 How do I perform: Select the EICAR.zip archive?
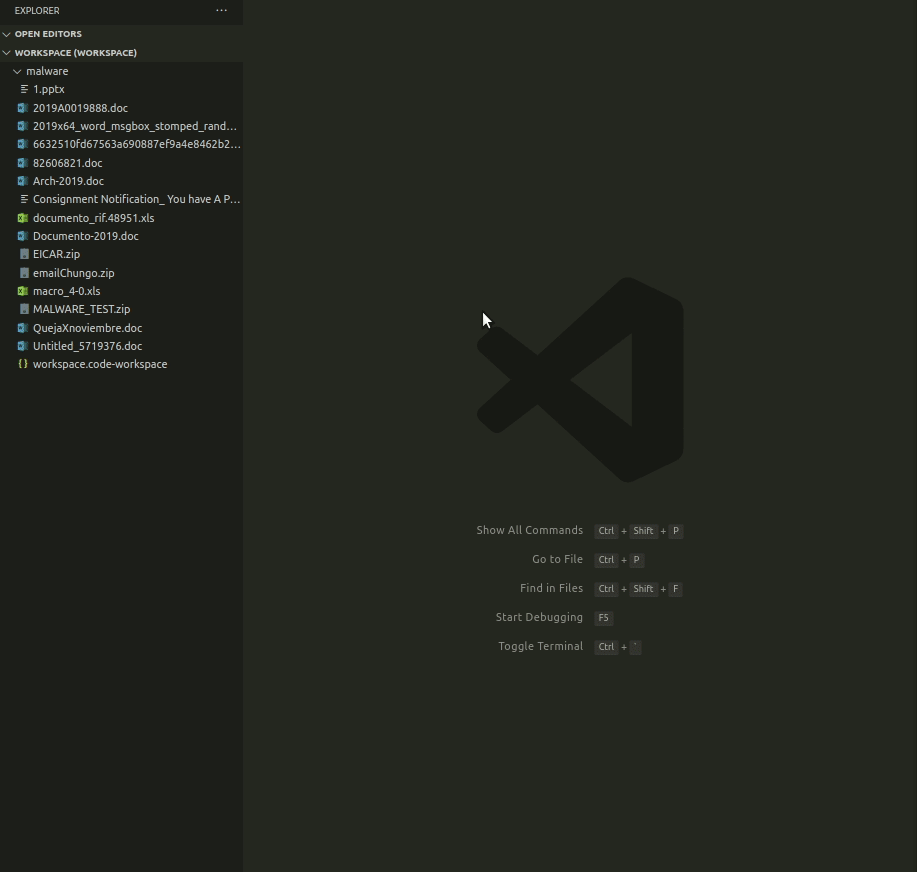tap(56, 254)
